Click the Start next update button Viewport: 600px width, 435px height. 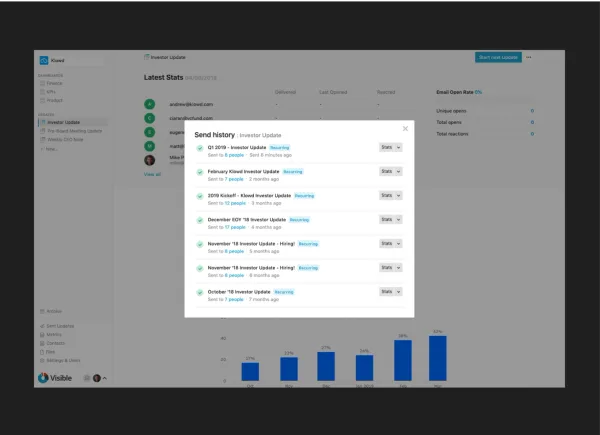498,57
